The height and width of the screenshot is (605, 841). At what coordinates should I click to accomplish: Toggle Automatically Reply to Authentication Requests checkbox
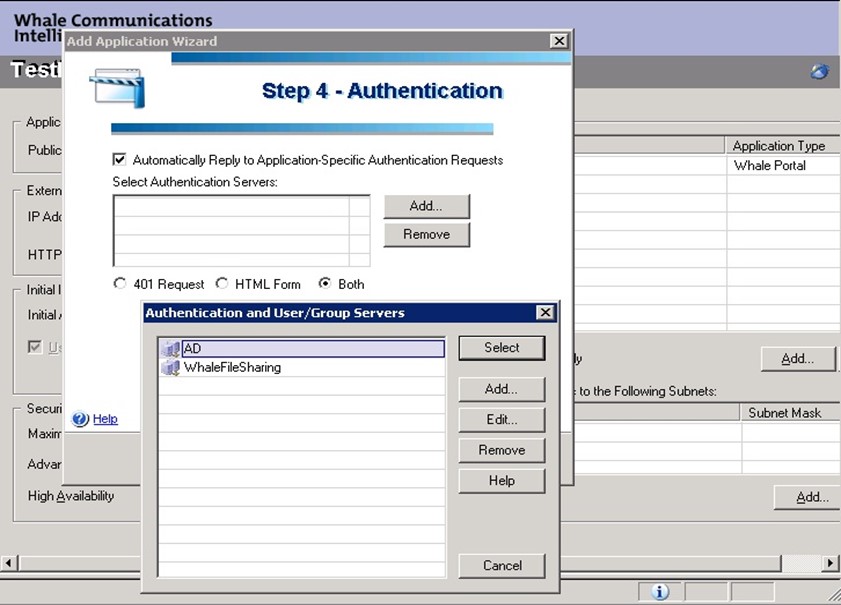pos(120,160)
